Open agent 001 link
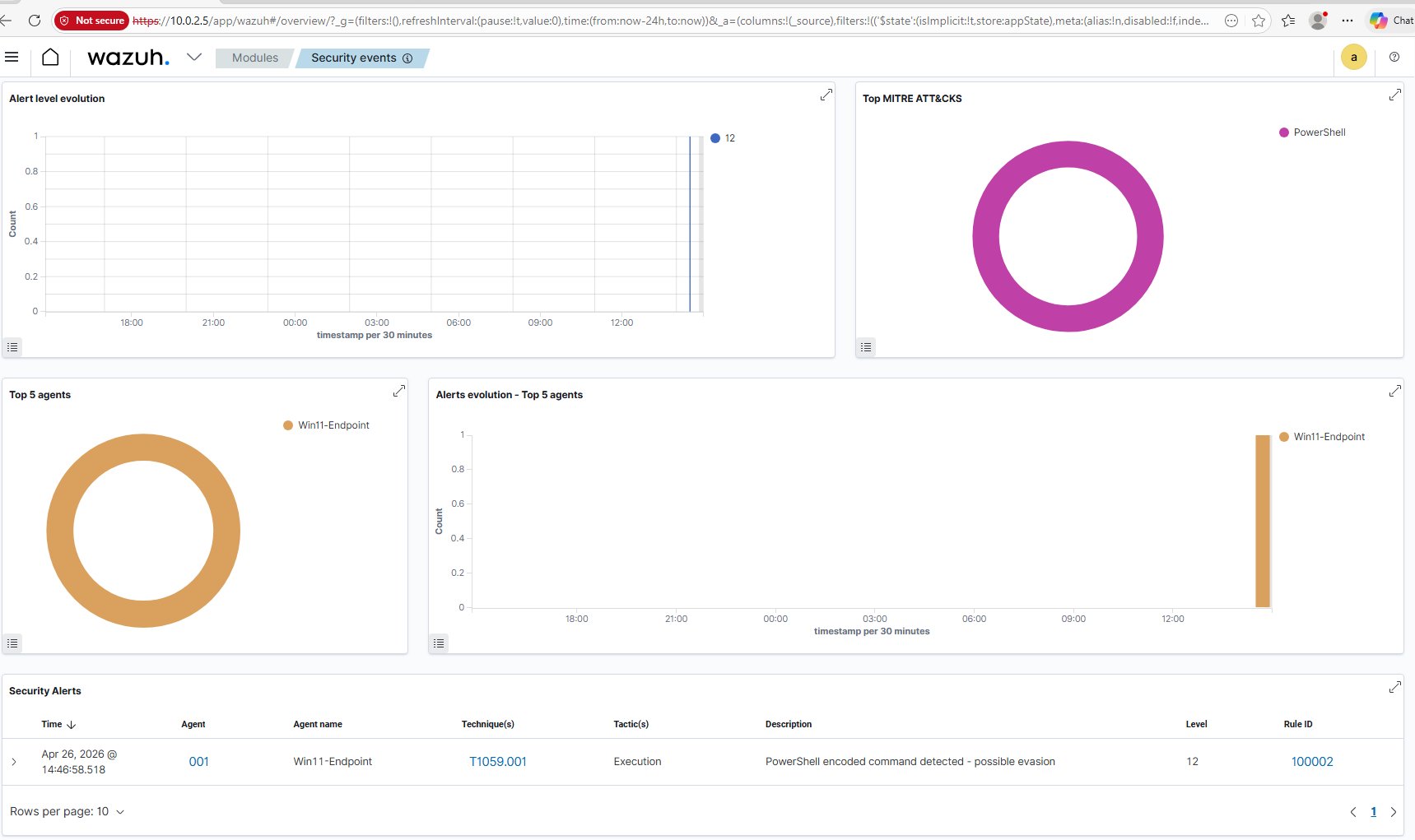 pyautogui.click(x=198, y=762)
